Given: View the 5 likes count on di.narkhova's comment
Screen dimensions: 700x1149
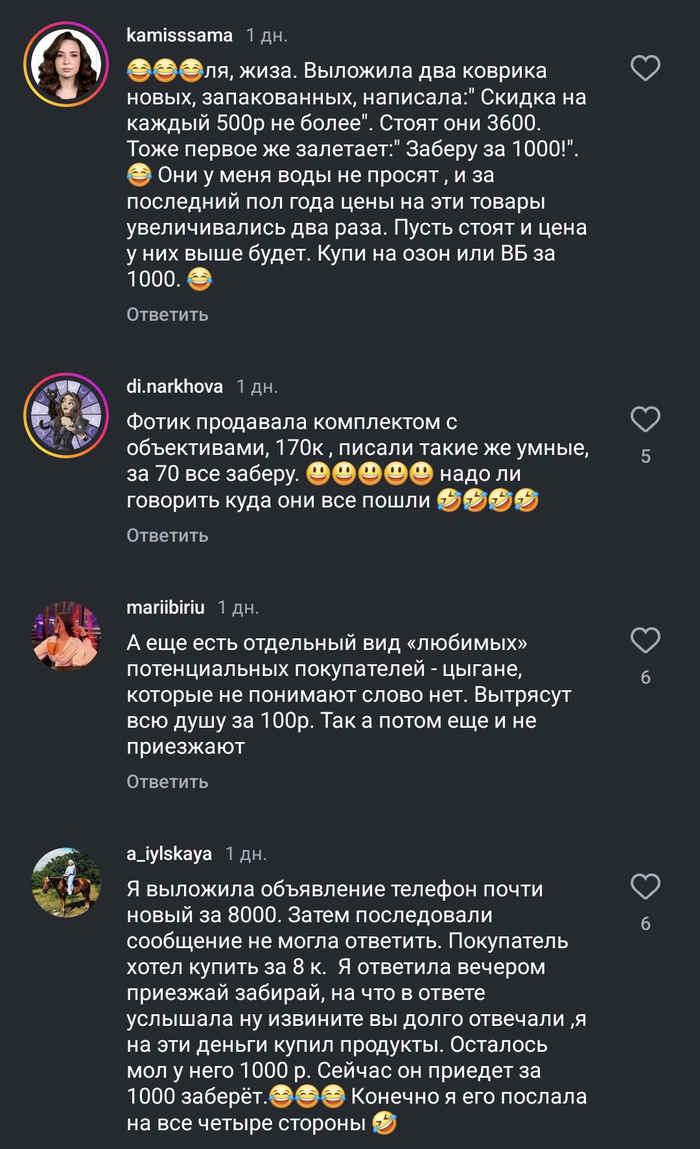Looking at the screenshot, I should tap(646, 456).
